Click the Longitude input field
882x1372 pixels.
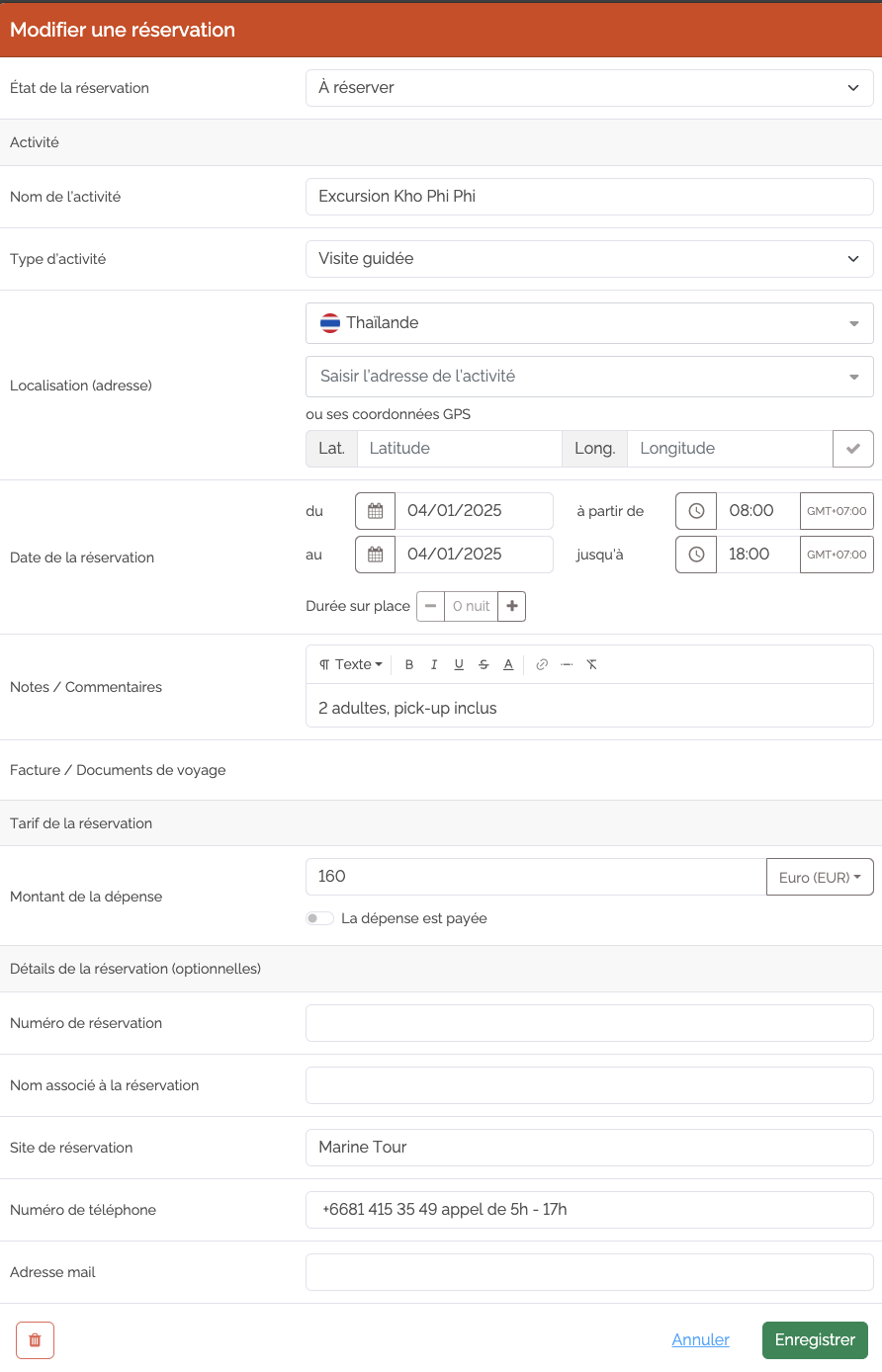tap(730, 449)
